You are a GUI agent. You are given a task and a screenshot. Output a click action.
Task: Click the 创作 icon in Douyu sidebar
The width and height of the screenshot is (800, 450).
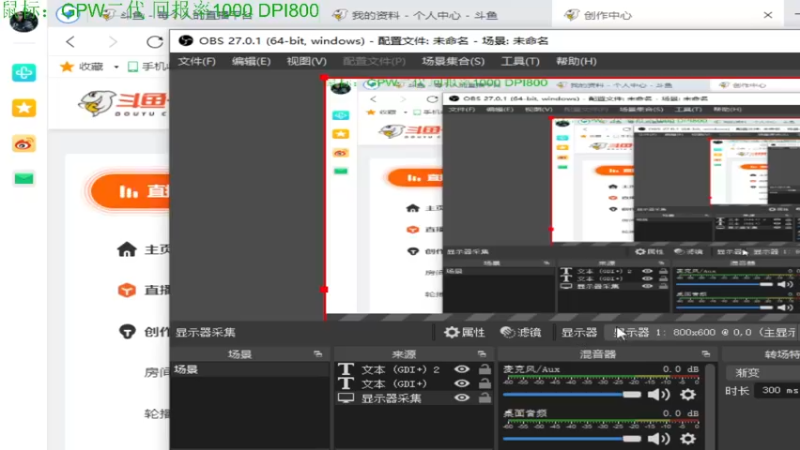pyautogui.click(x=127, y=332)
